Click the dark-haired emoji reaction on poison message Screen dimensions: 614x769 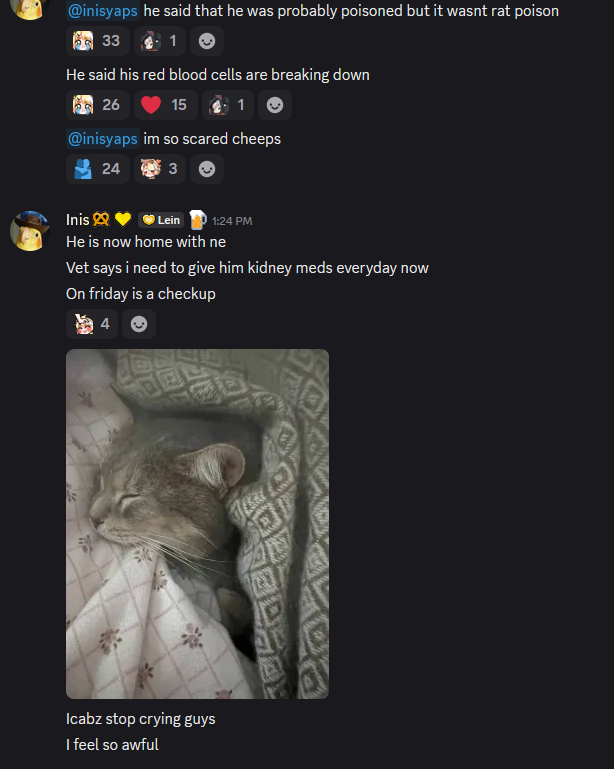point(160,41)
